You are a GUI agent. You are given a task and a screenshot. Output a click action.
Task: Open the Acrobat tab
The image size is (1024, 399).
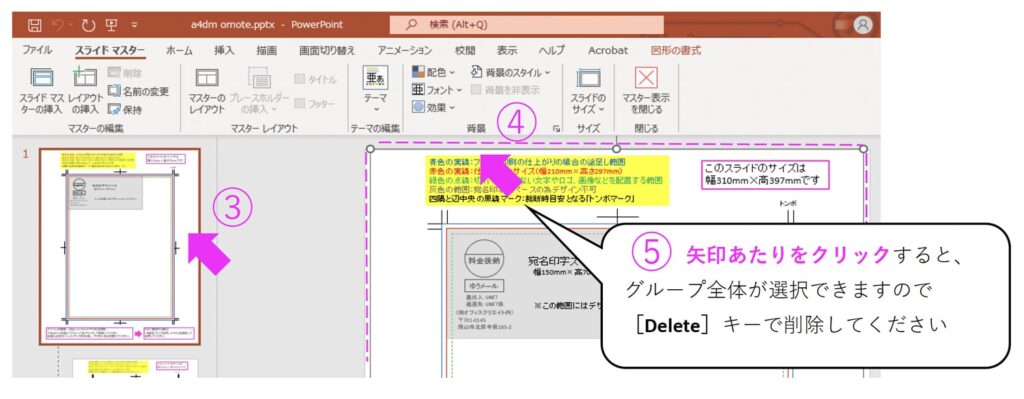coord(608,50)
